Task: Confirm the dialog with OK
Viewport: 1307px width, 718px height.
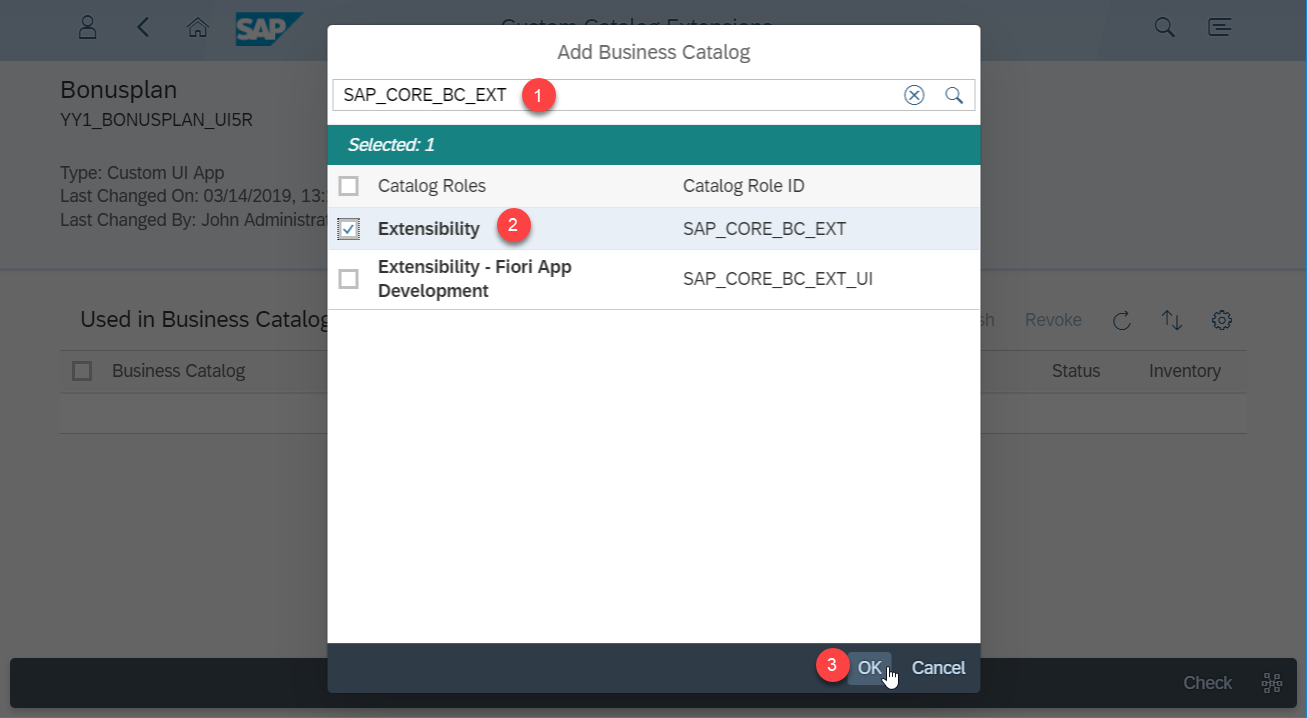Action: 869,668
